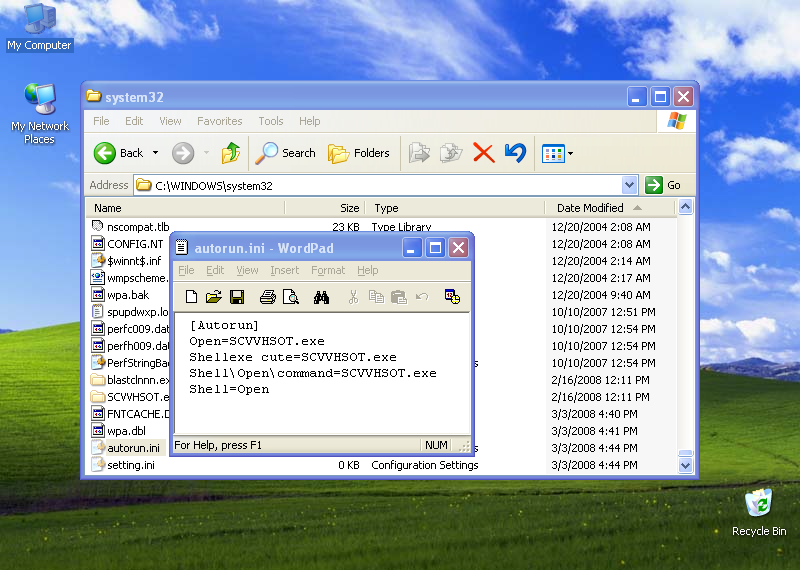Click the New document icon in WordPad

(191, 296)
